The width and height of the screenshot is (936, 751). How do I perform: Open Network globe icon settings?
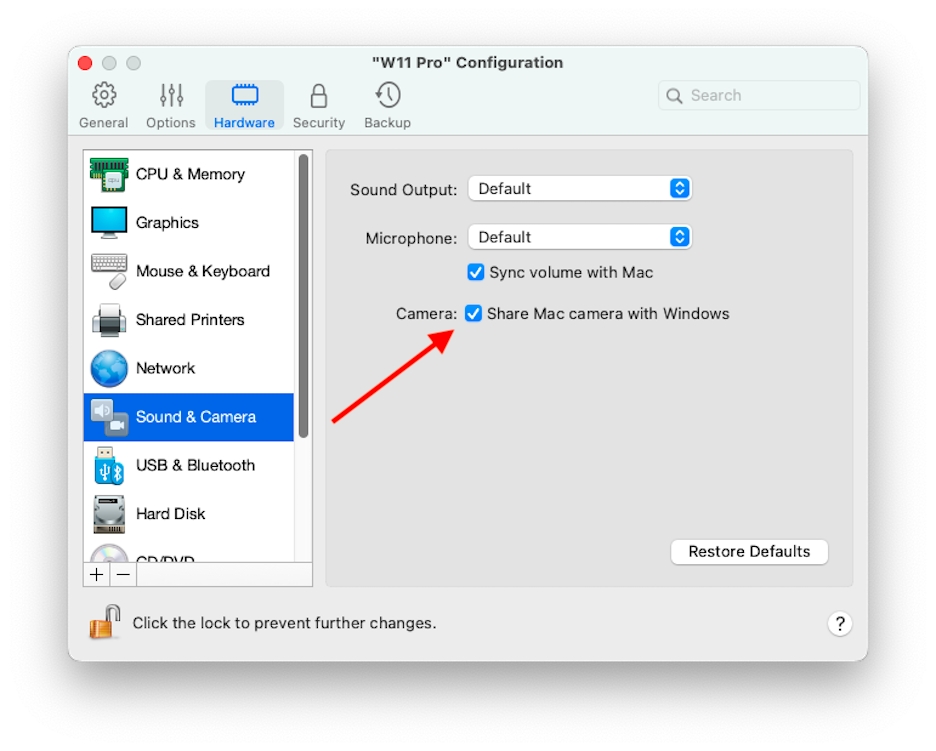[x=109, y=368]
